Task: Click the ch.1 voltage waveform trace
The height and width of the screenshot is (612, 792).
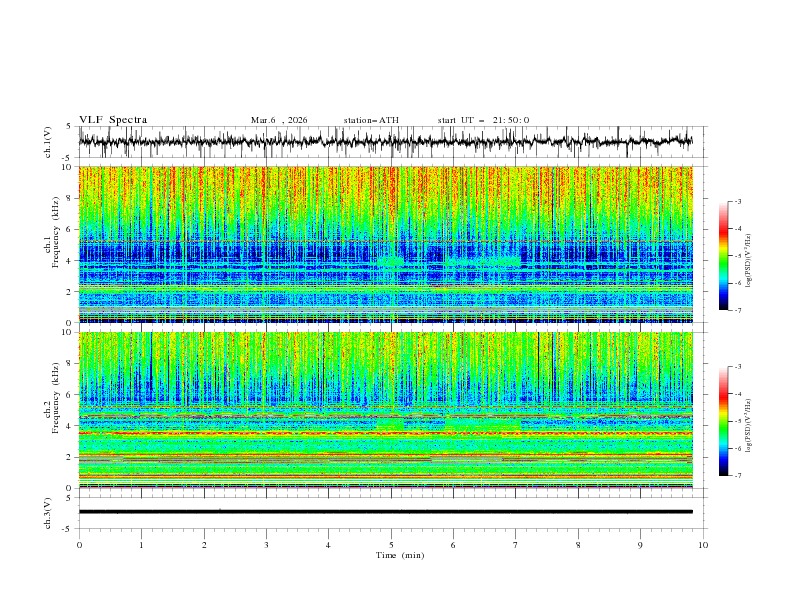Action: point(385,141)
